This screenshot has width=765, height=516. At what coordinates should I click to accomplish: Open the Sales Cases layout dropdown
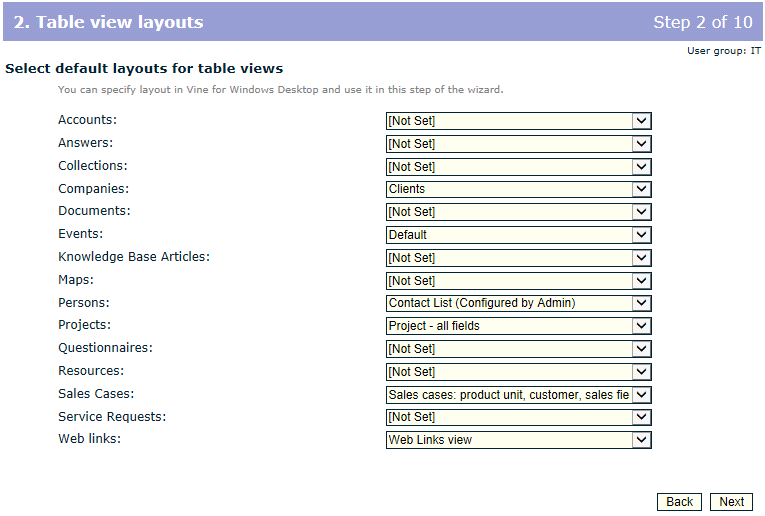(x=519, y=395)
